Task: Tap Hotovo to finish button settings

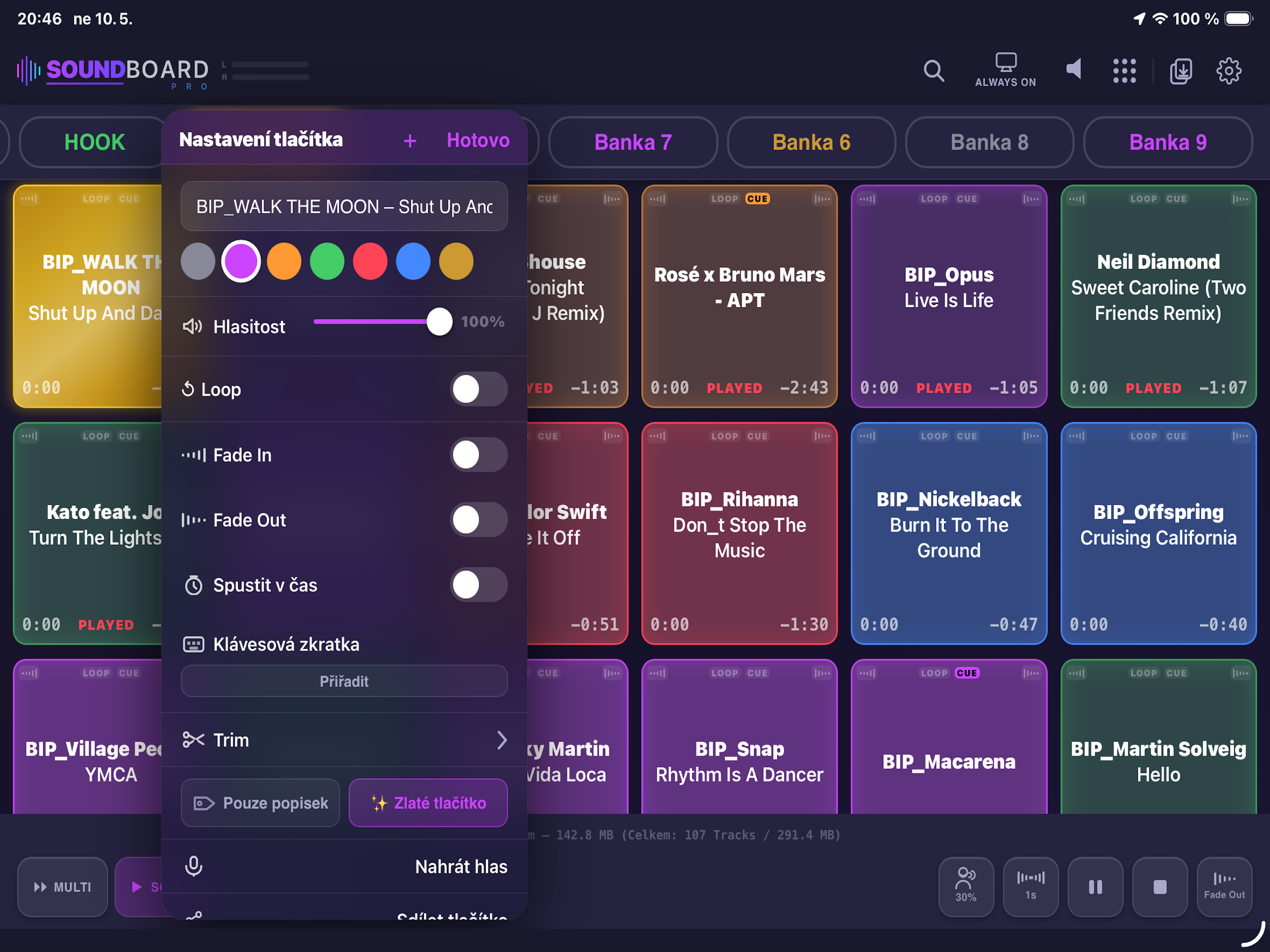Action: 478,140
